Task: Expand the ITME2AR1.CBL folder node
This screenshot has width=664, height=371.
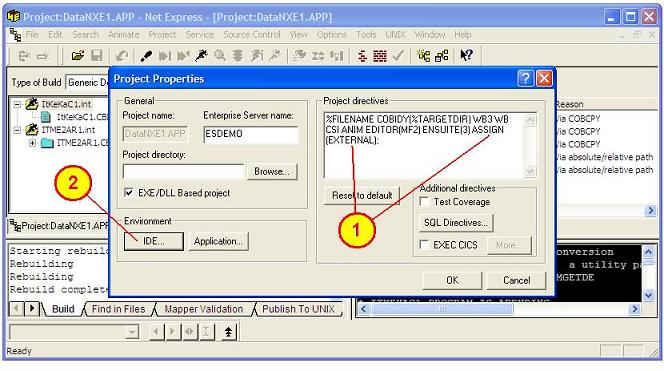Action: pos(32,143)
